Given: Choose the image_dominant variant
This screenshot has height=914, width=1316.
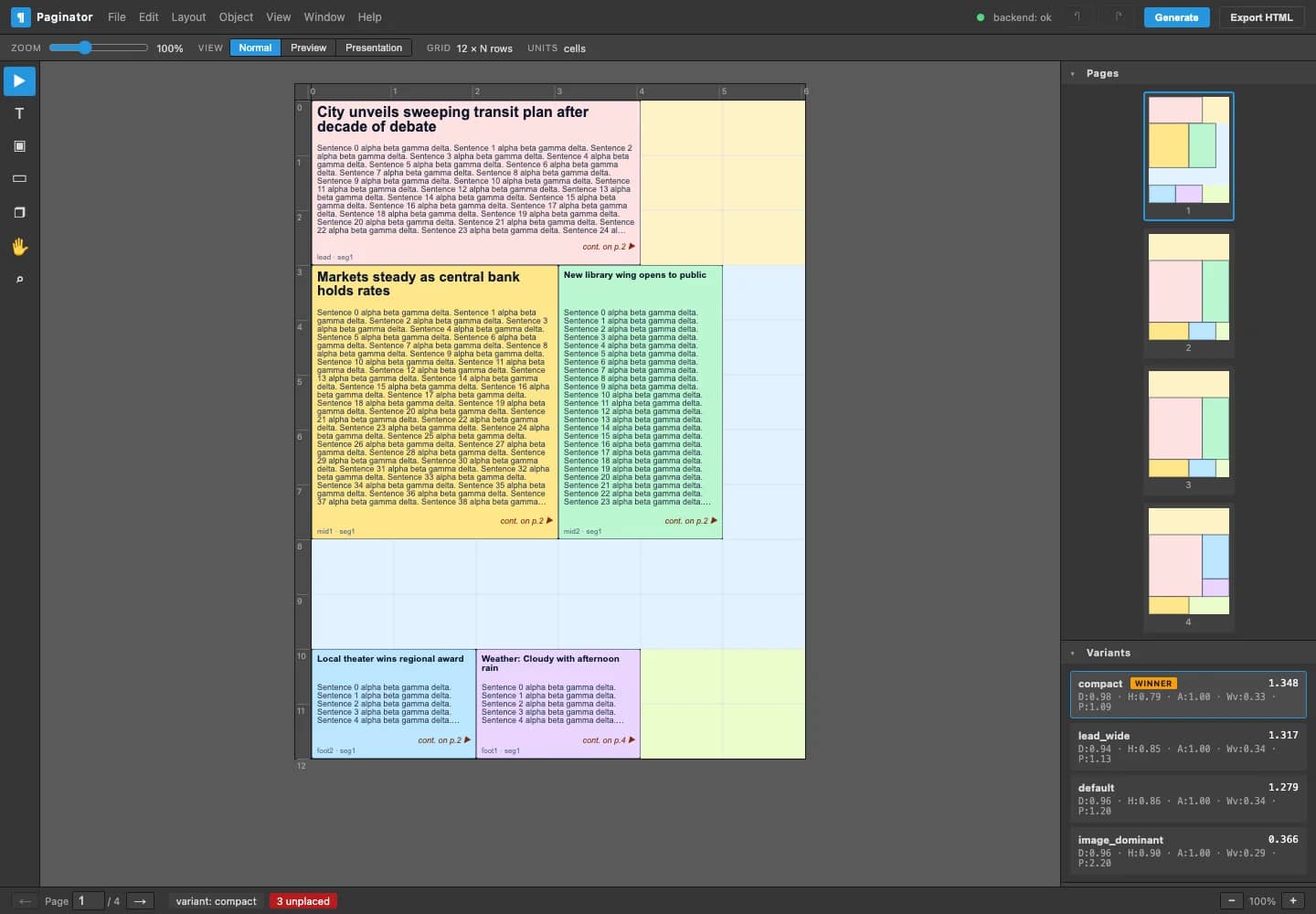Looking at the screenshot, I should click(1188, 851).
